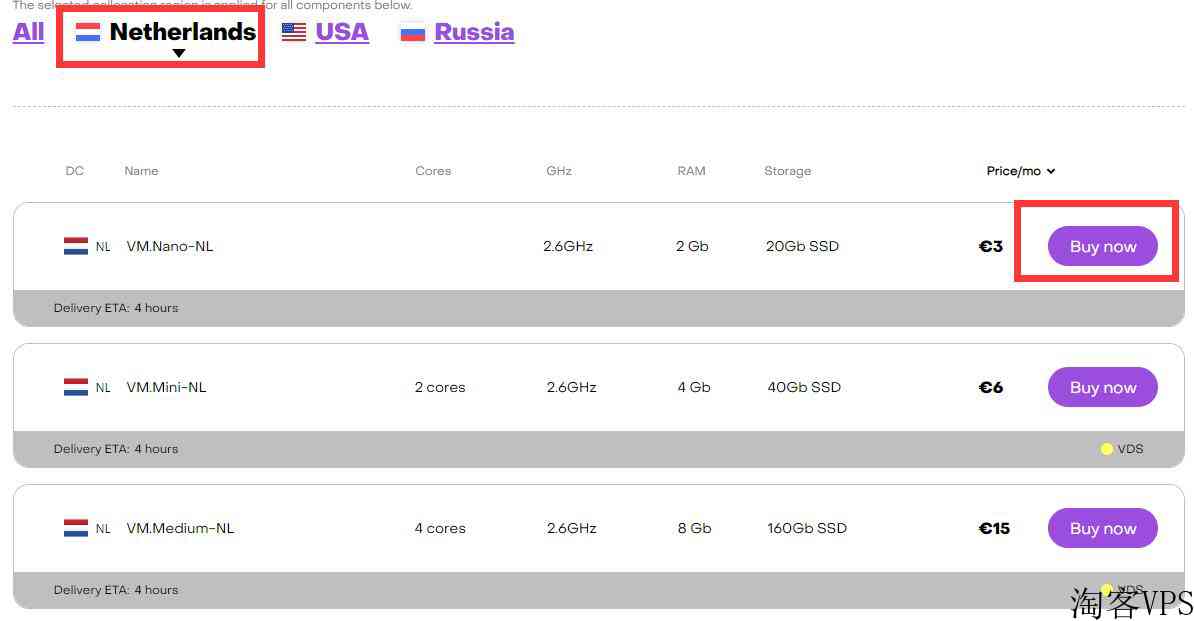Click the flag beside VM.Medium-NL
The width and height of the screenshot is (1194, 621).
click(x=76, y=528)
